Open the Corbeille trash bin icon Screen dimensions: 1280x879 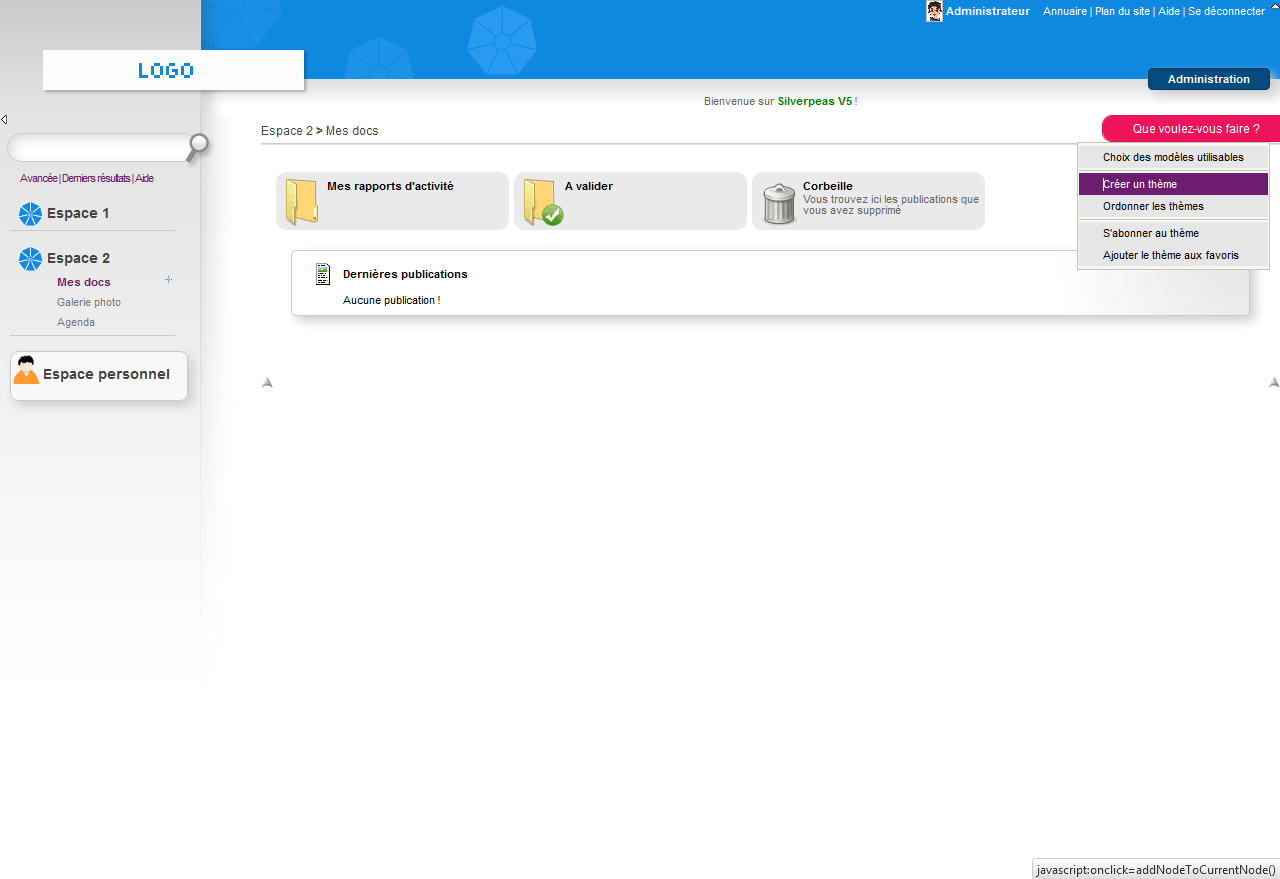point(779,203)
